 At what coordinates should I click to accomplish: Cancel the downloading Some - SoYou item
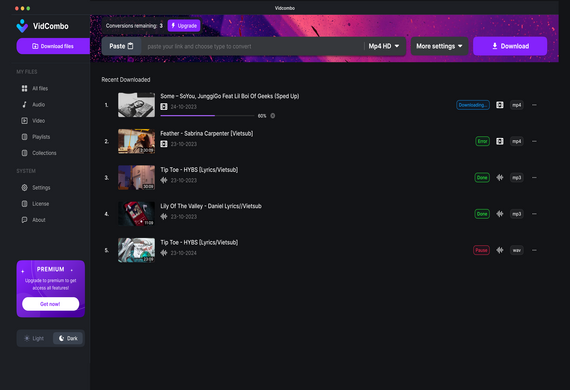pos(273,116)
